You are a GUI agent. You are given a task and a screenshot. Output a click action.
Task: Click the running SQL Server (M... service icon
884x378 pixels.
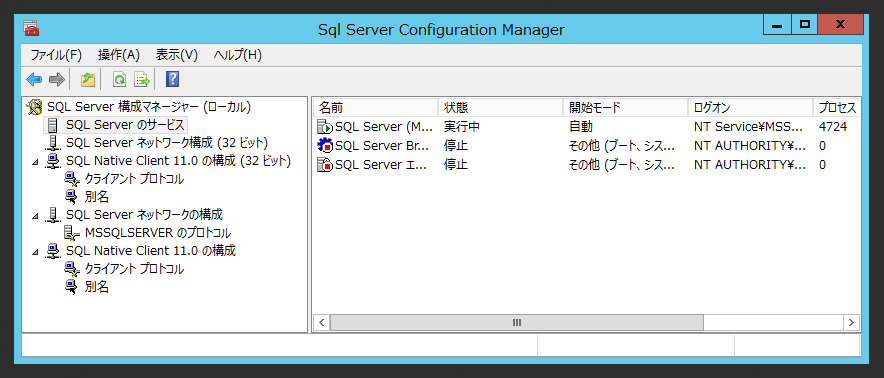(x=325, y=127)
